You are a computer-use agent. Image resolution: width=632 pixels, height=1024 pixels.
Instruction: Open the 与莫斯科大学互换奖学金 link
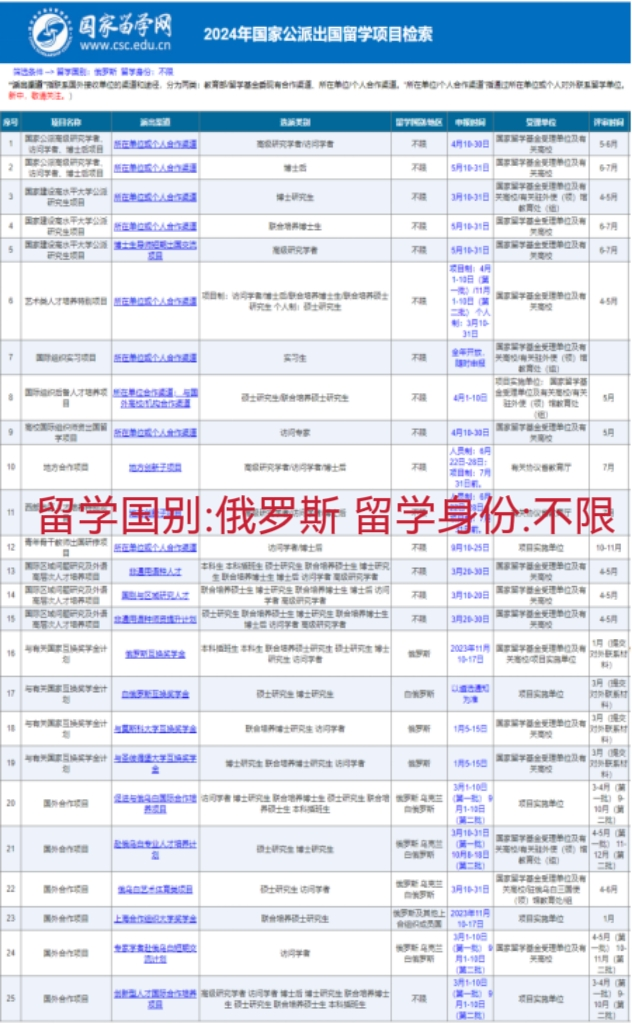tap(155, 729)
